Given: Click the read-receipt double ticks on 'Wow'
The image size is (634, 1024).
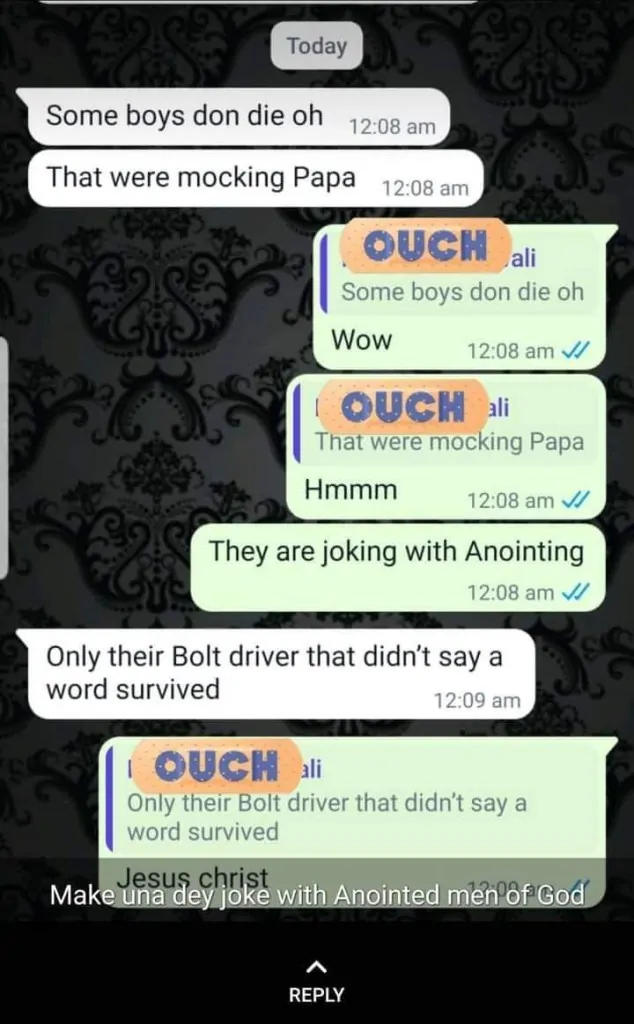Looking at the screenshot, I should pyautogui.click(x=576, y=351).
